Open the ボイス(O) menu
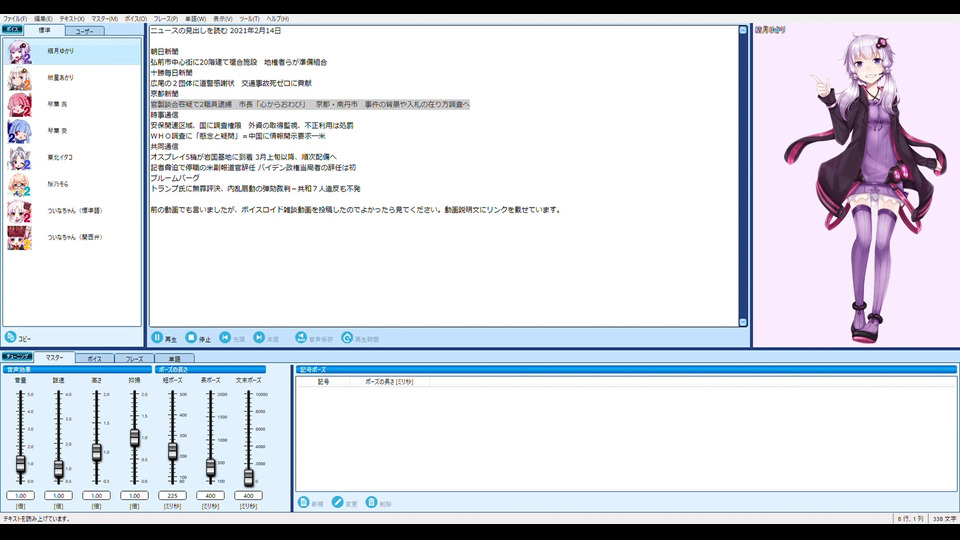This screenshot has width=960, height=540. pyautogui.click(x=136, y=19)
